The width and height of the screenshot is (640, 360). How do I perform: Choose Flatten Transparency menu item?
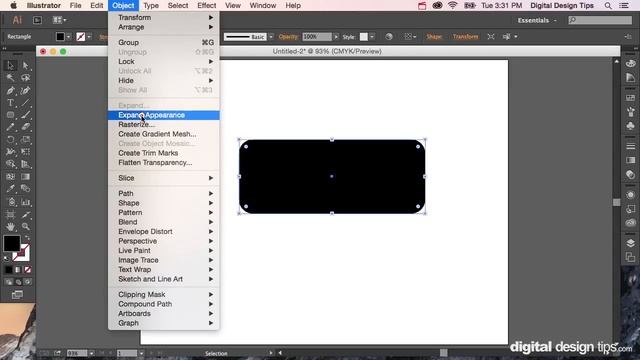[x=164, y=162]
